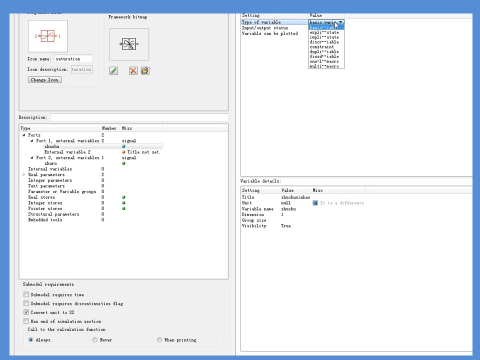Click the Type of variable dropdown arrow
This screenshot has width=480, height=360.
pyautogui.click(x=340, y=22)
